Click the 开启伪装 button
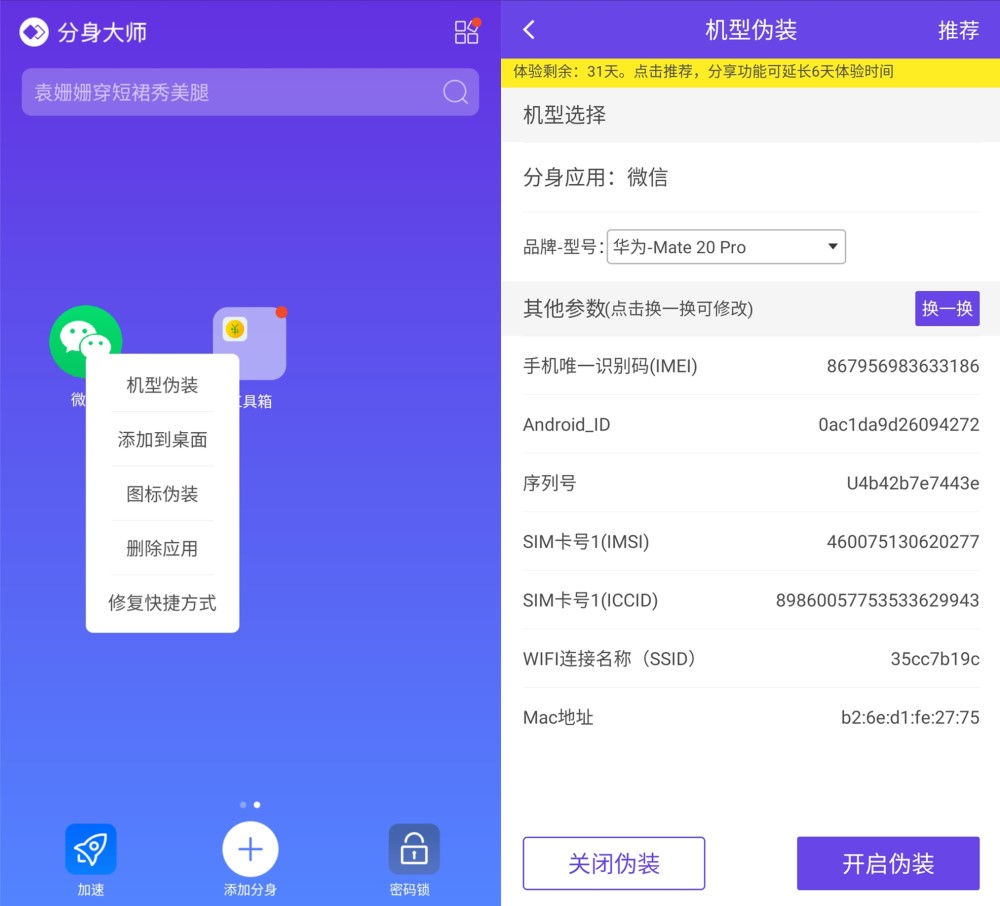Viewport: 1000px width, 906px height. (888, 863)
